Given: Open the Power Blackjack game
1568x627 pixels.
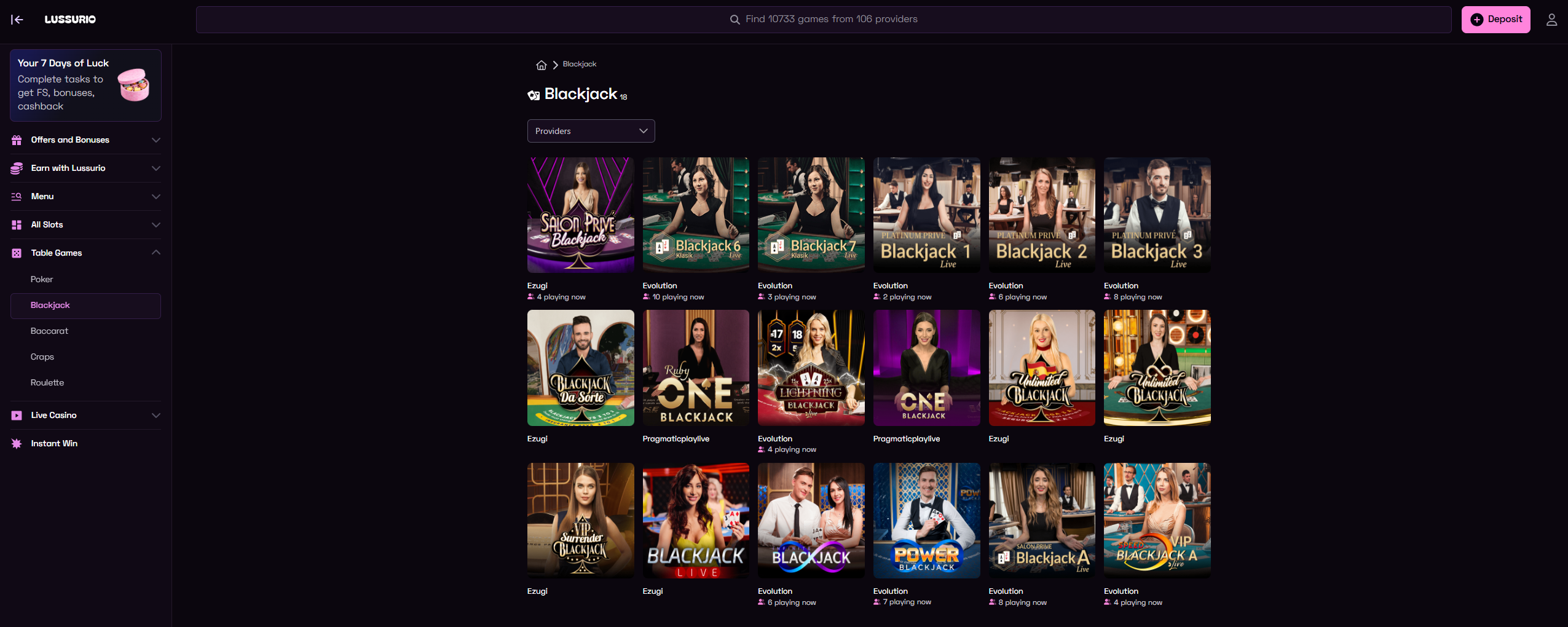Looking at the screenshot, I should [x=926, y=521].
